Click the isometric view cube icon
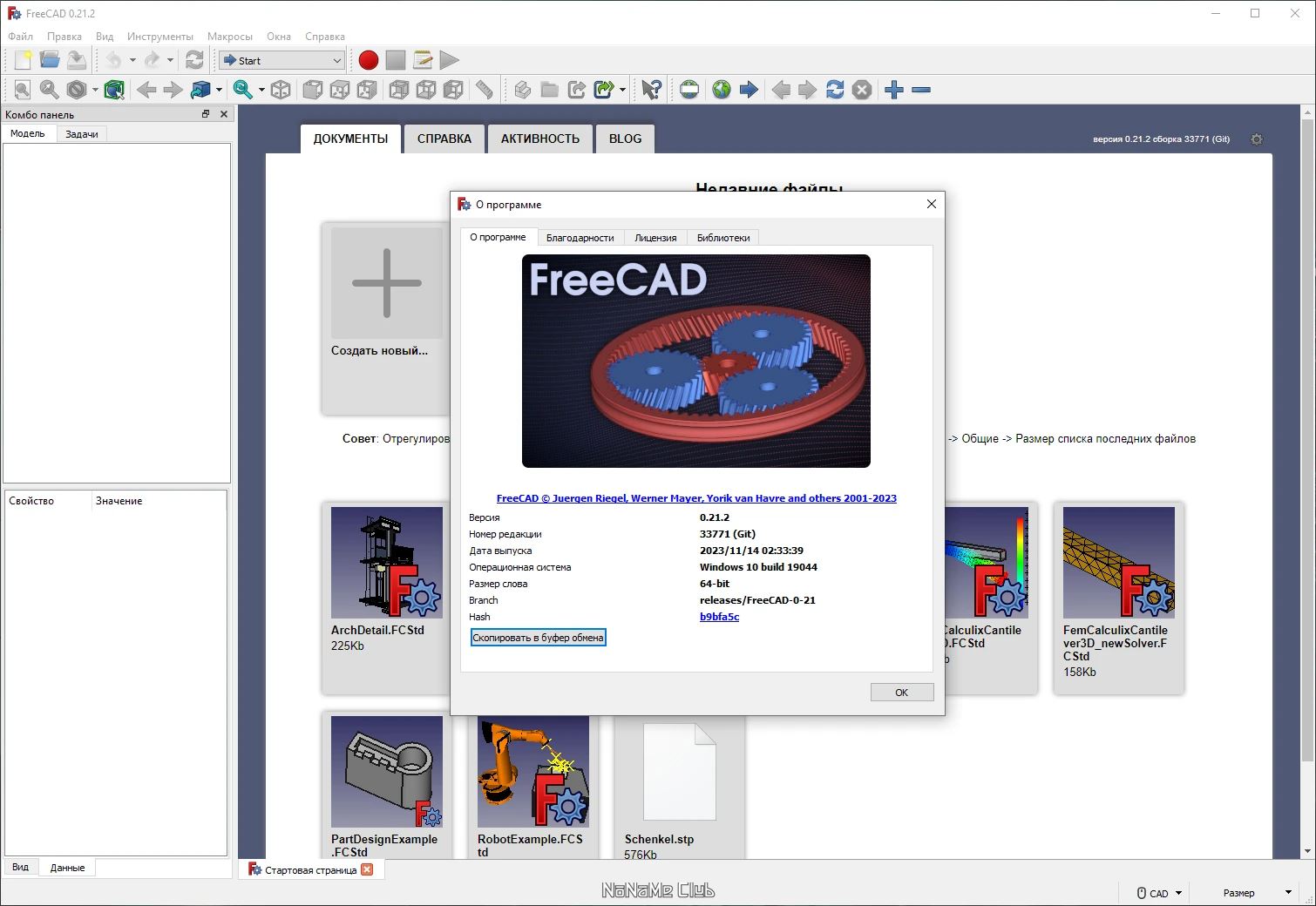Screen dimensions: 1316x906 (x=281, y=90)
